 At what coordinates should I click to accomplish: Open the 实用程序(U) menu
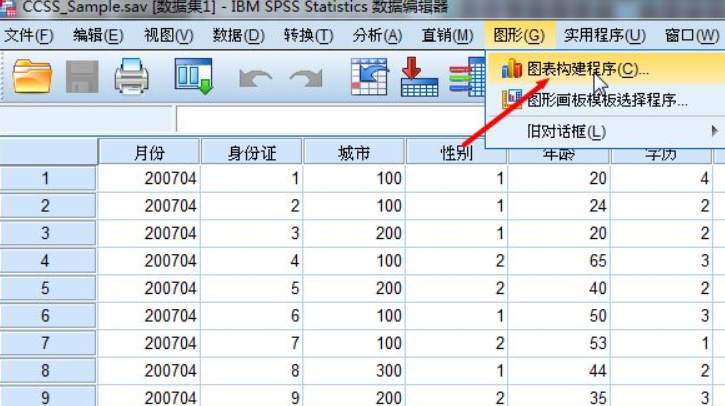coord(605,35)
